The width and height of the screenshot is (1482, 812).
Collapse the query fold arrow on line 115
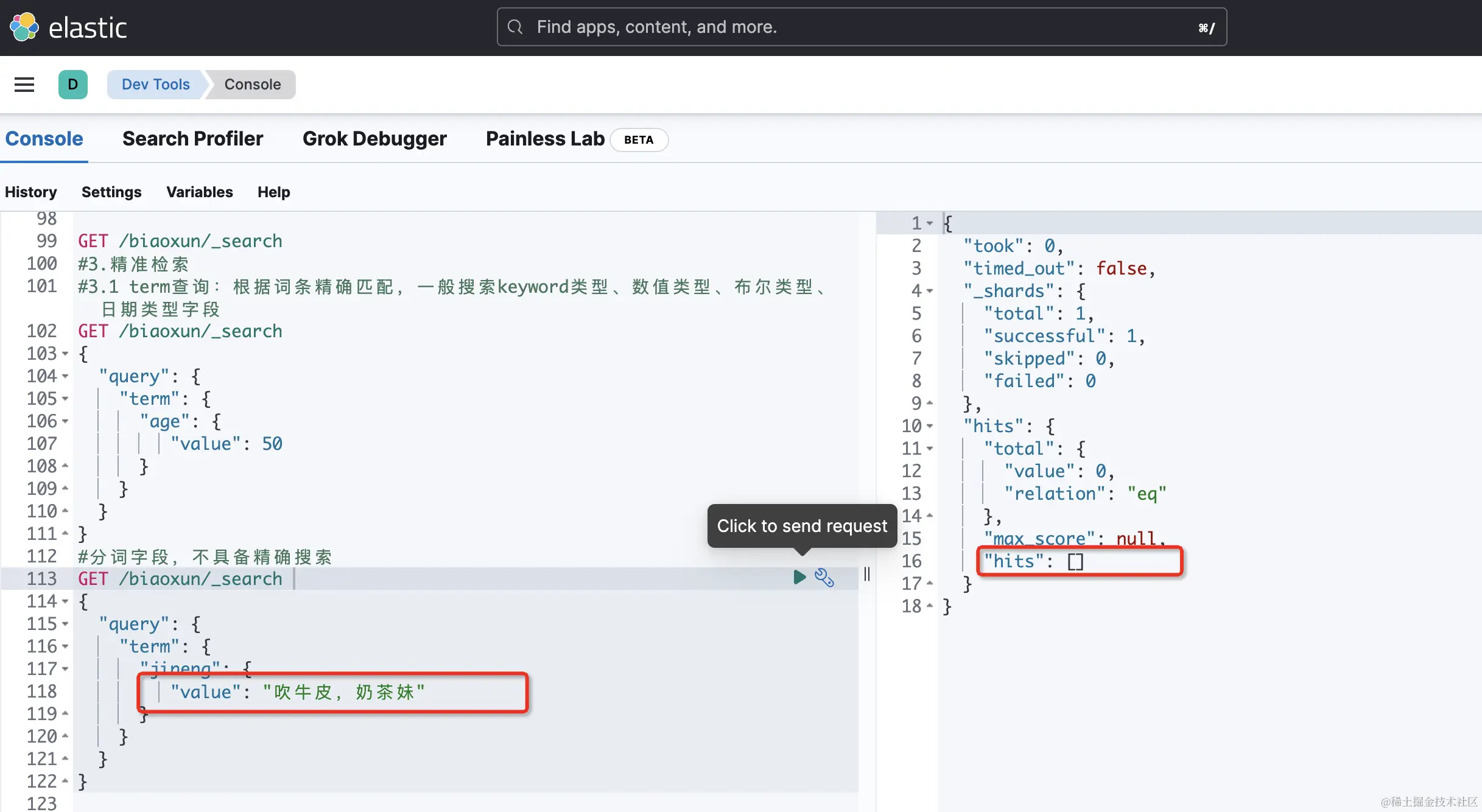pyautogui.click(x=65, y=624)
